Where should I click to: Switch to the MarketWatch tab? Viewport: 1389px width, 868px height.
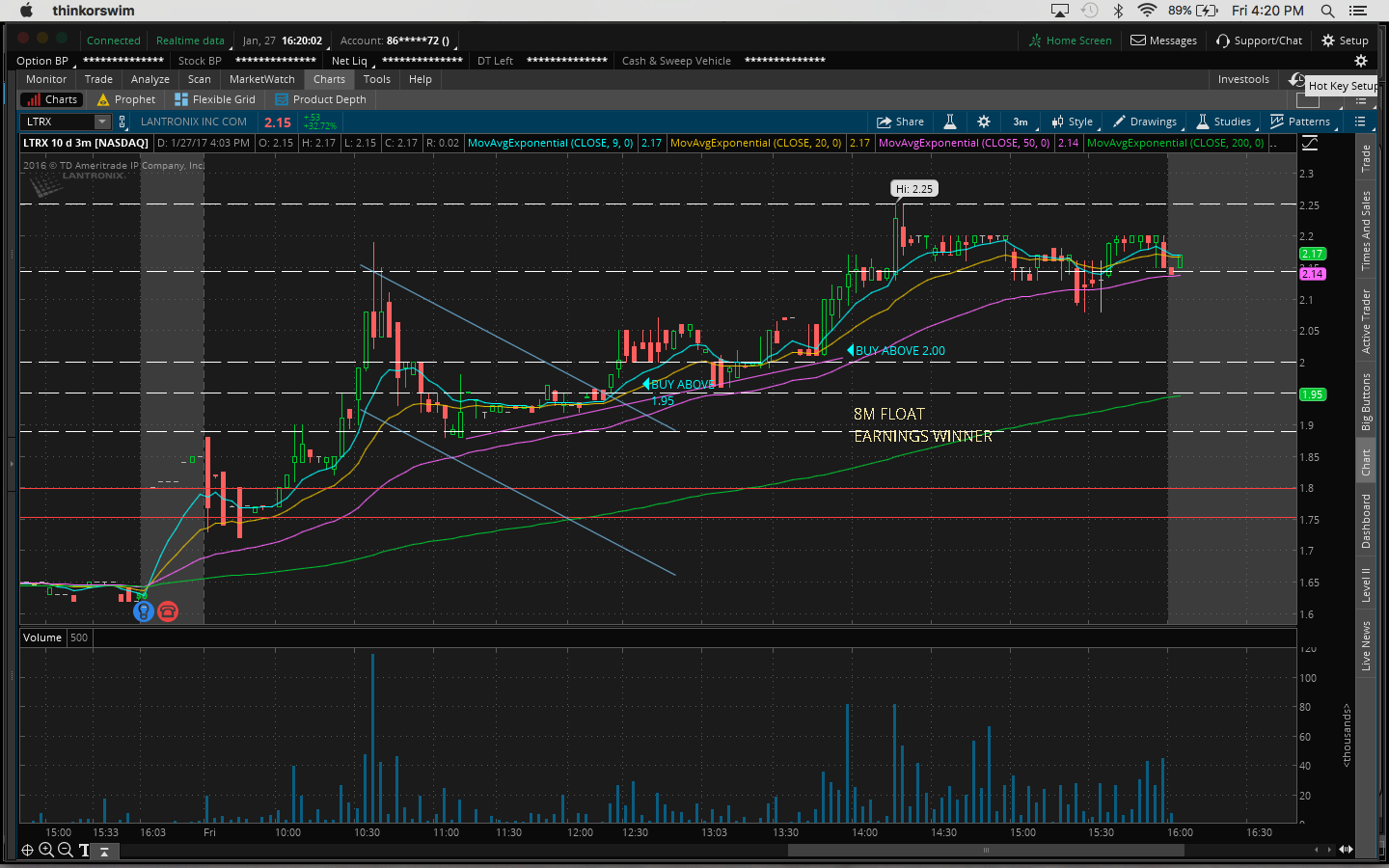[x=261, y=79]
